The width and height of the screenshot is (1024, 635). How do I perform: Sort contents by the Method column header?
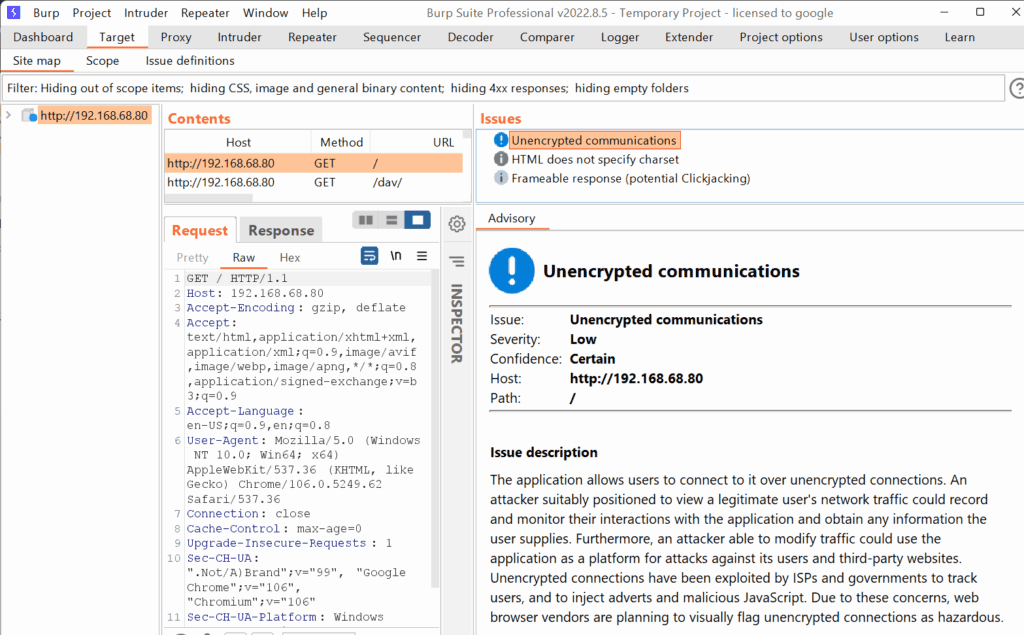click(341, 142)
